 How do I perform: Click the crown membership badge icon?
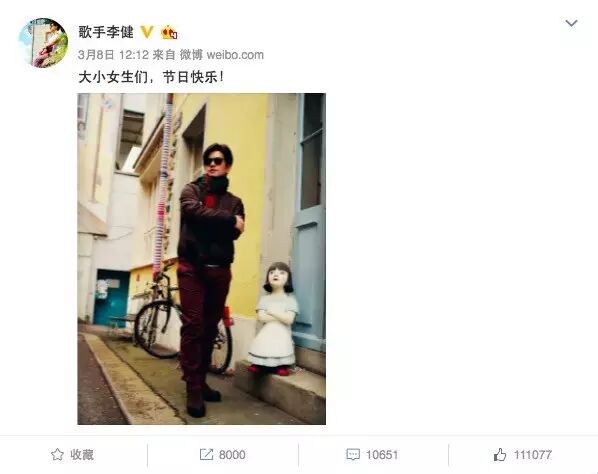169,32
